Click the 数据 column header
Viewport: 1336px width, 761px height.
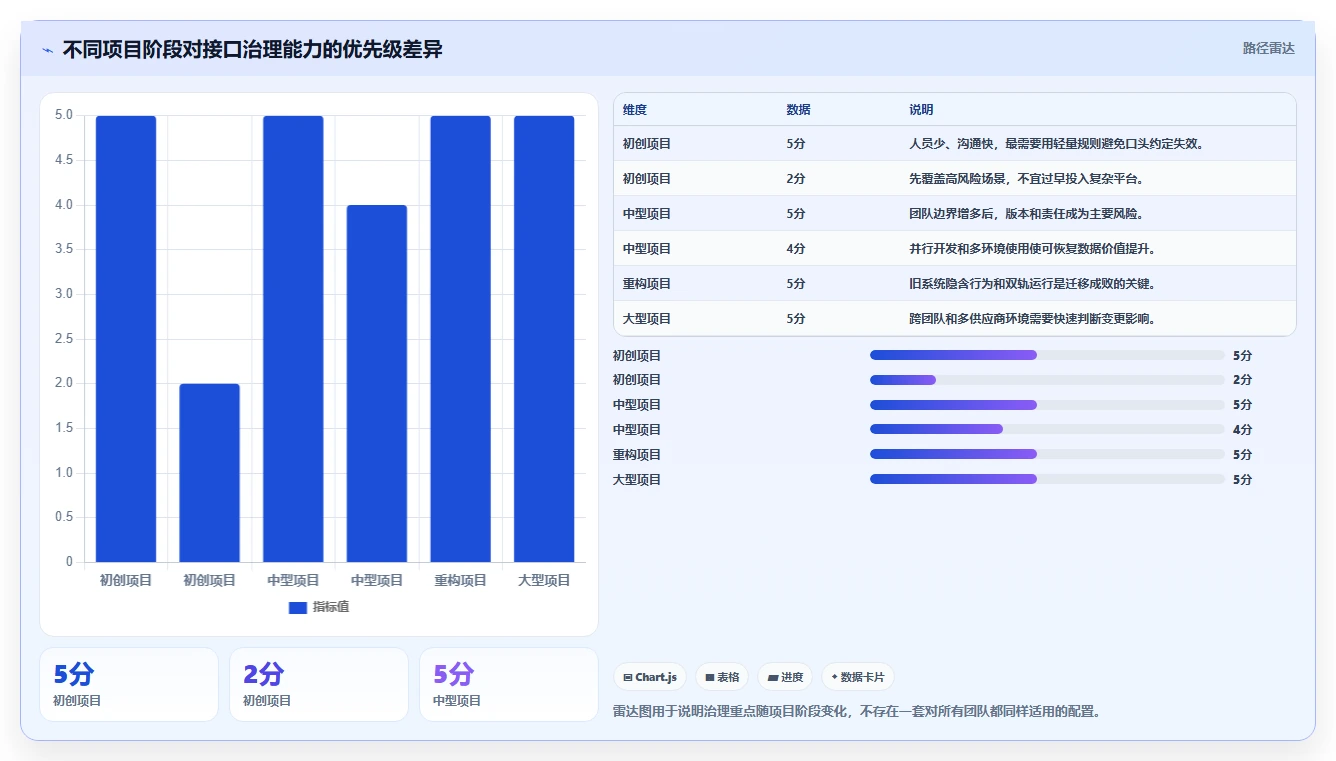tap(799, 110)
